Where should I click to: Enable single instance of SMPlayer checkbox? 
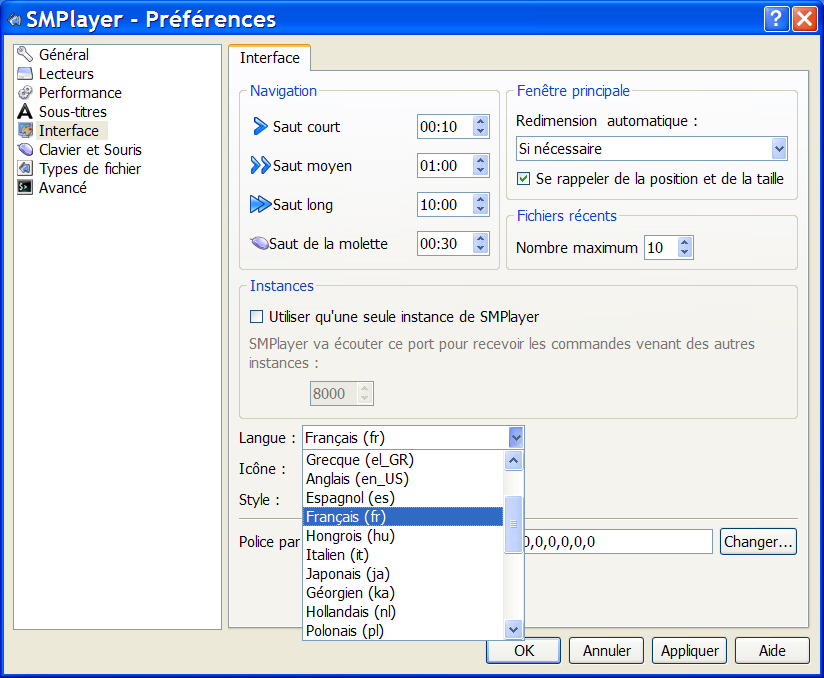tap(256, 316)
